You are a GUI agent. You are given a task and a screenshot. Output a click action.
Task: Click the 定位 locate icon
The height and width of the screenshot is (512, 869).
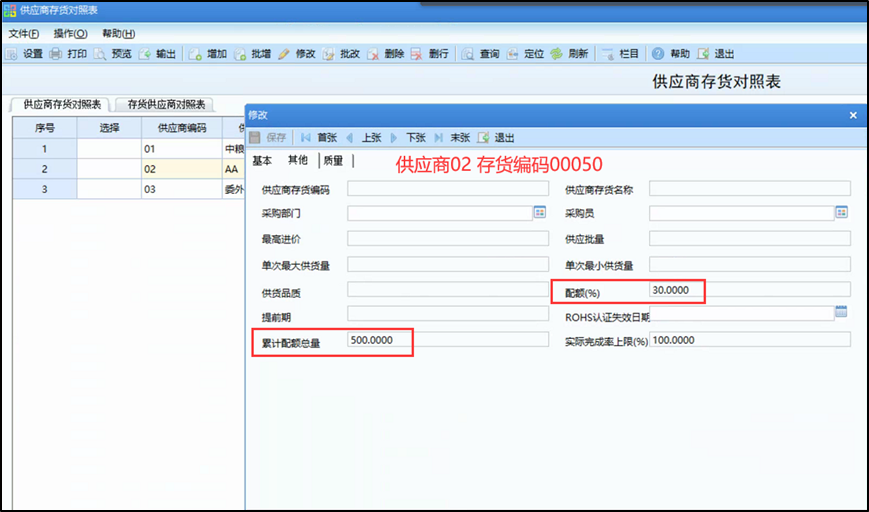pos(513,54)
